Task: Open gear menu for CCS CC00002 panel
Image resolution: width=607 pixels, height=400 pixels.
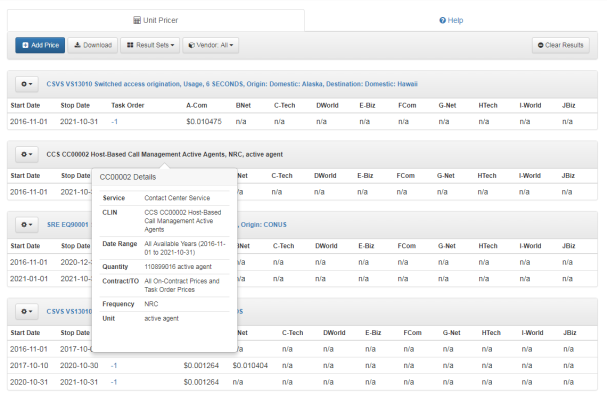Action: tap(26, 155)
